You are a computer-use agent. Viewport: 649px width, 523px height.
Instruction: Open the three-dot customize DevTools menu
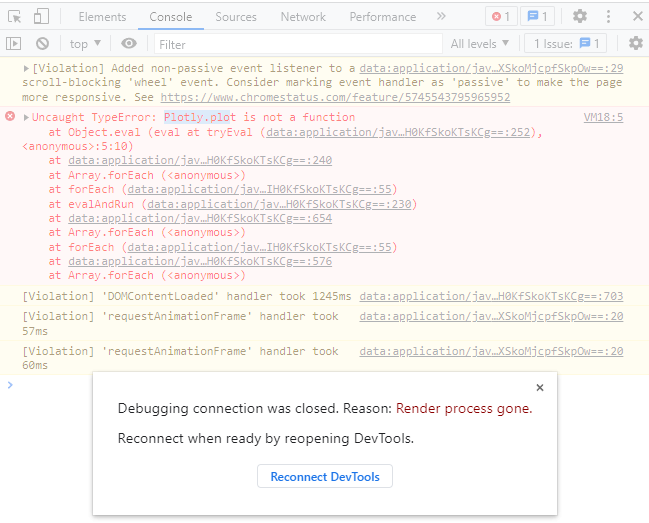coord(608,17)
